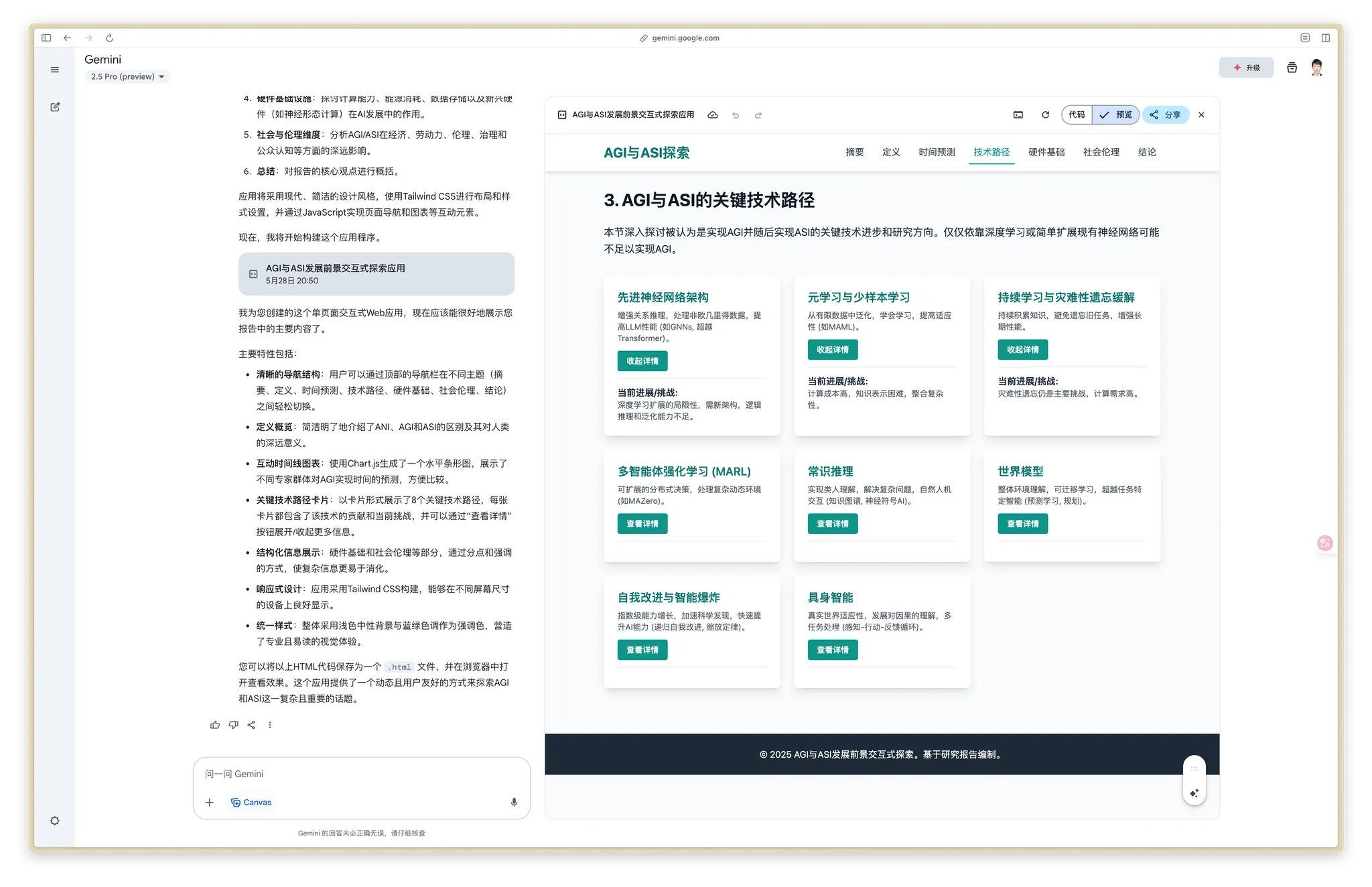Refresh the app preview with the reload icon
This screenshot has height=887, width=1372.
pyautogui.click(x=1045, y=115)
